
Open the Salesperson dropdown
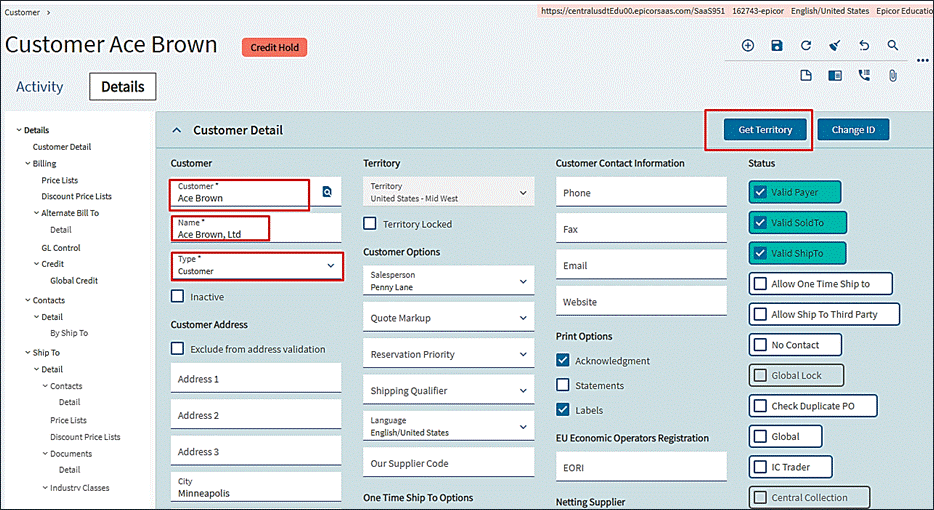pos(523,281)
